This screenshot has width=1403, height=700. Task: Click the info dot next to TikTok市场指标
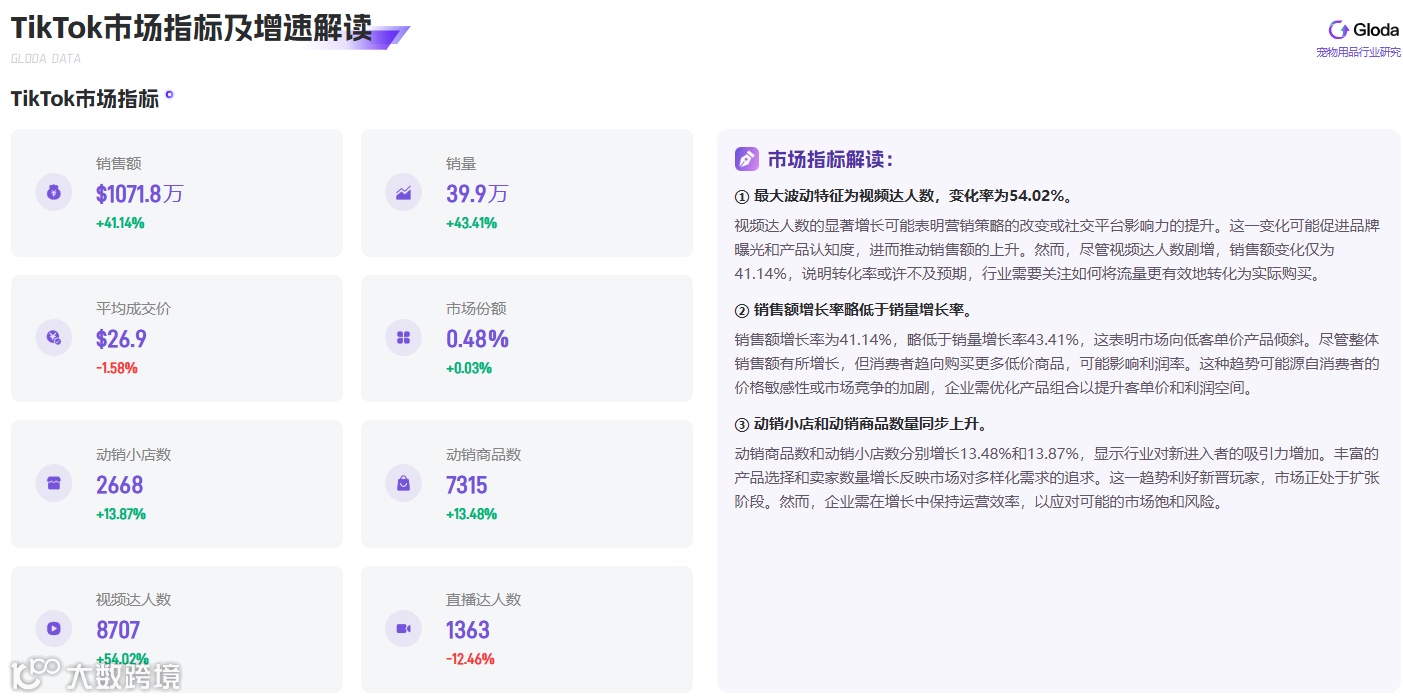point(169,95)
